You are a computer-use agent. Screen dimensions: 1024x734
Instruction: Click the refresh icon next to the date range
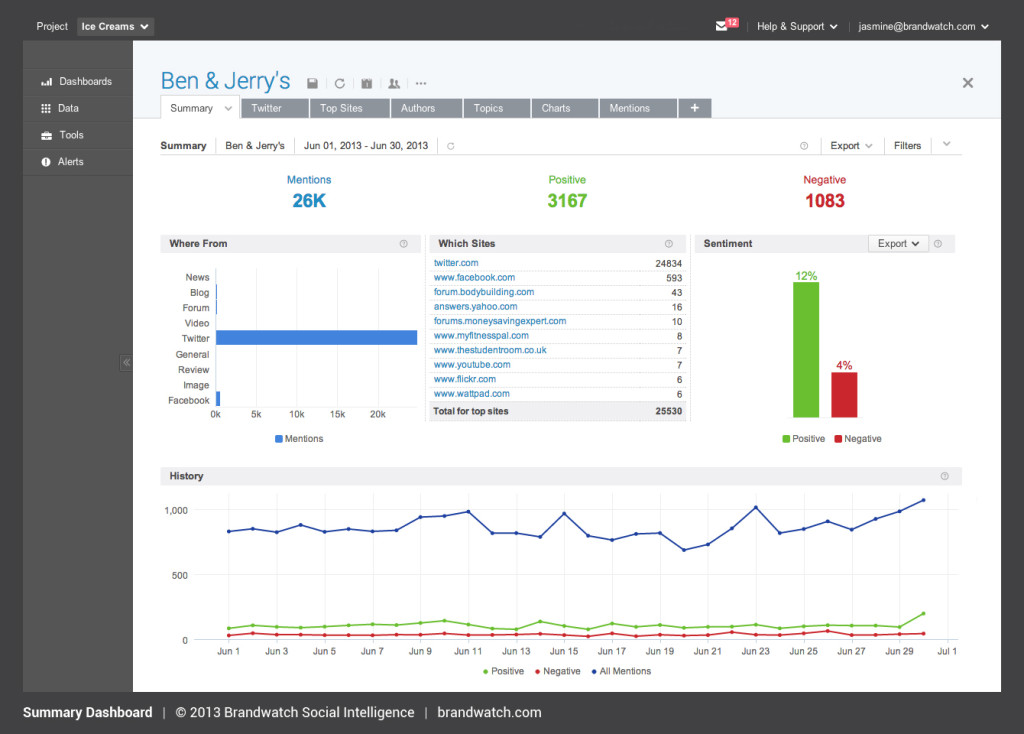(x=451, y=146)
